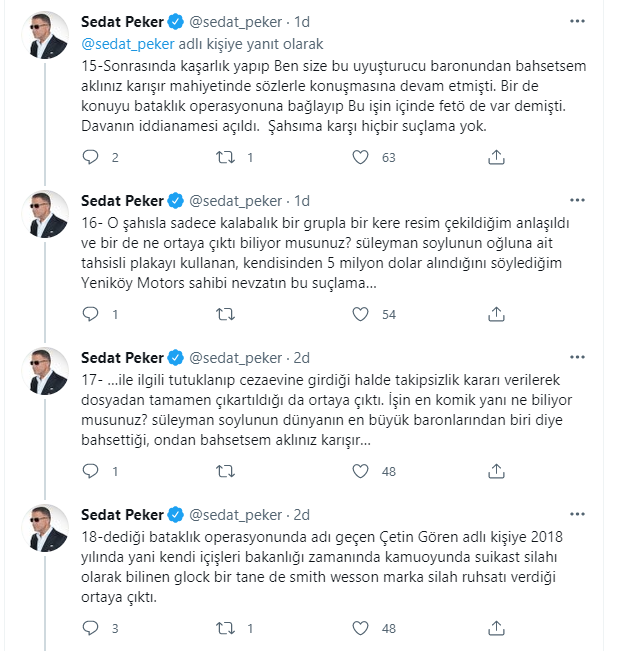The height and width of the screenshot is (651, 624).
Task: Like tweet 16 with 54 likes
Action: click(x=360, y=314)
